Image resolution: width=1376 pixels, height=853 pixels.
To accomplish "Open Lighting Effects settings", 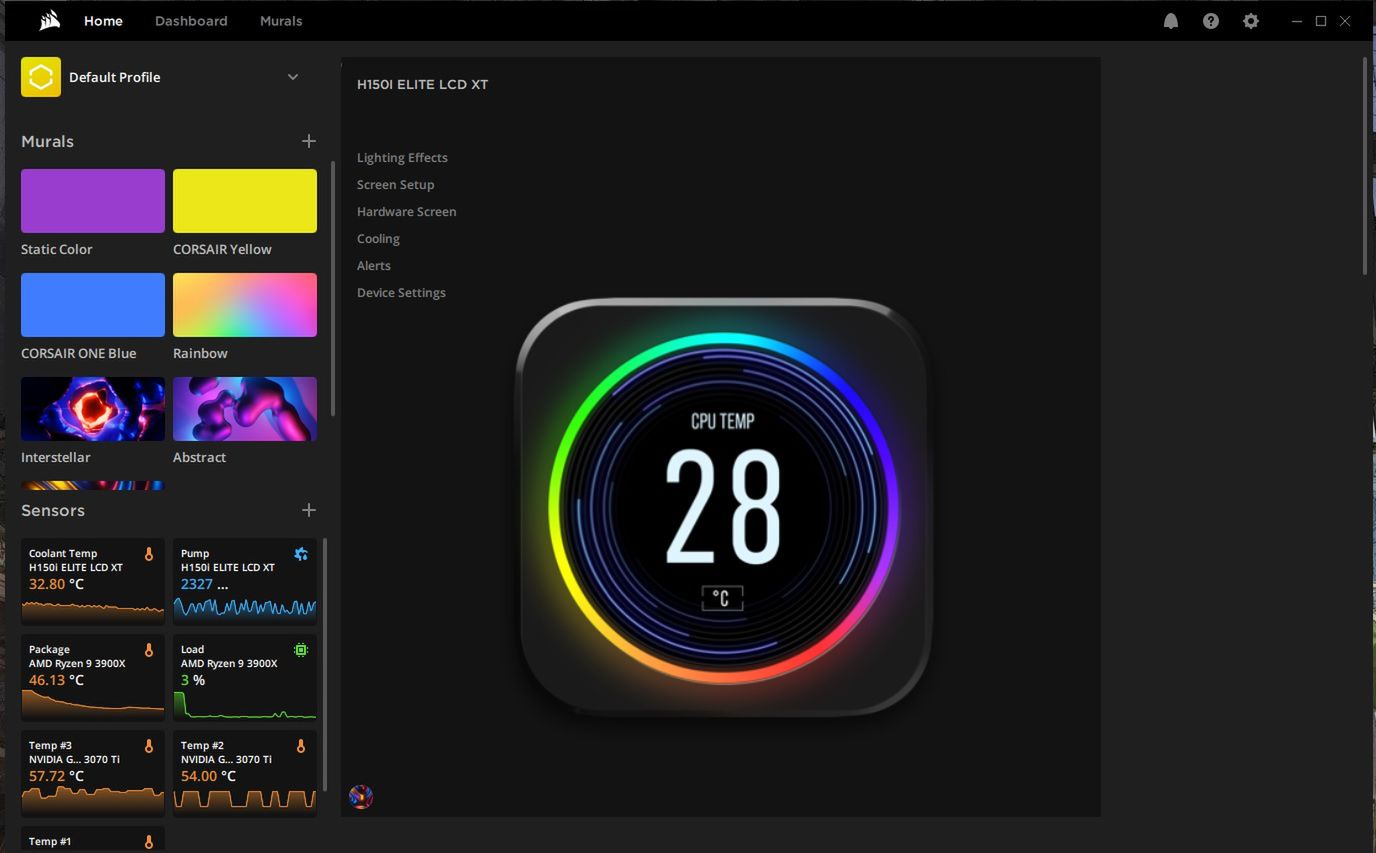I will (402, 157).
